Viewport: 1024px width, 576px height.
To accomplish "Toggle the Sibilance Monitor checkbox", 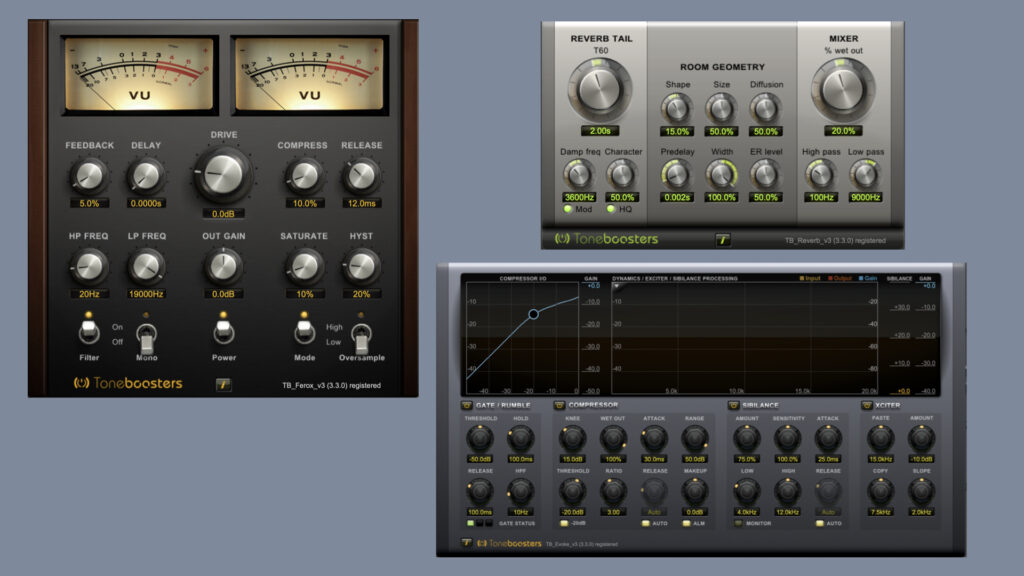I will point(739,523).
